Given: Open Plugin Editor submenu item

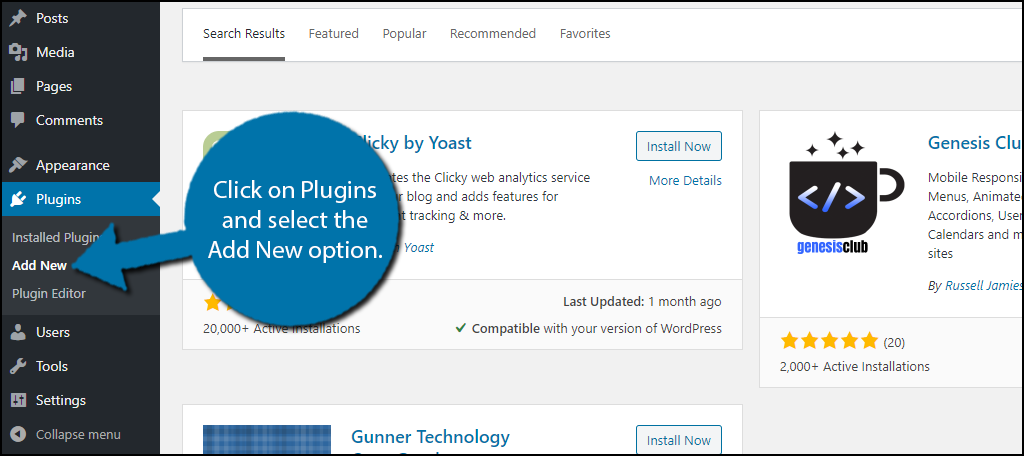Looking at the screenshot, I should click(x=49, y=294).
